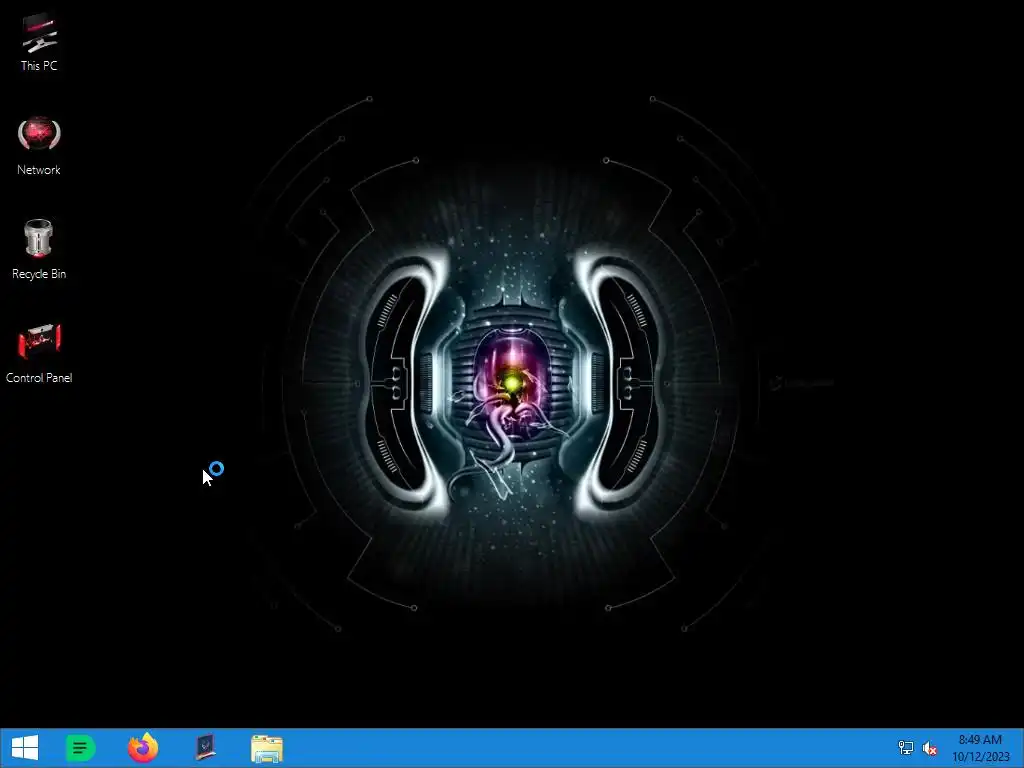Image resolution: width=1024 pixels, height=768 pixels.
Task: Open File Explorer from the taskbar
Action: click(267, 748)
